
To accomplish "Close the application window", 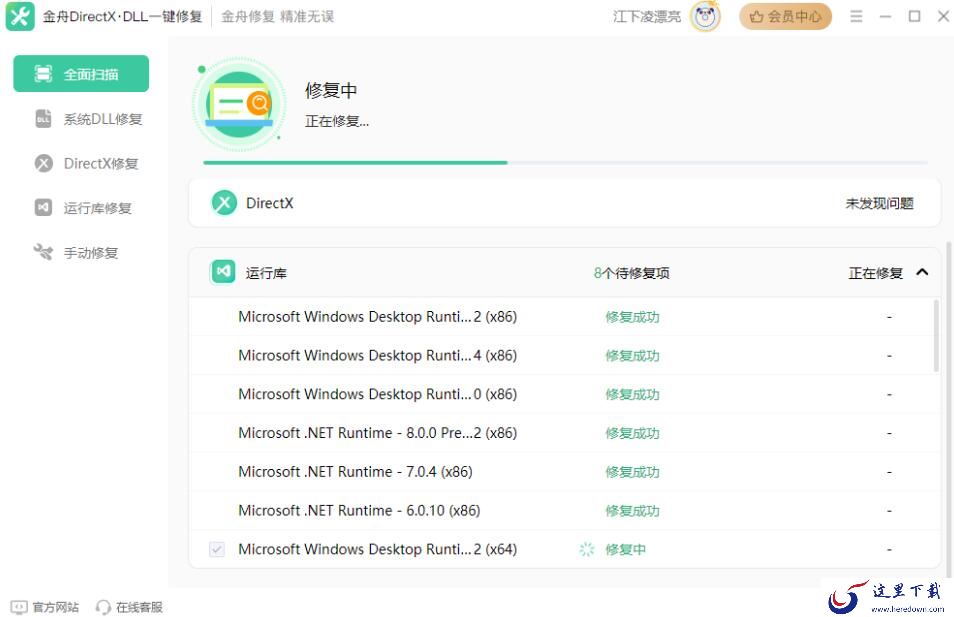I will point(943,16).
